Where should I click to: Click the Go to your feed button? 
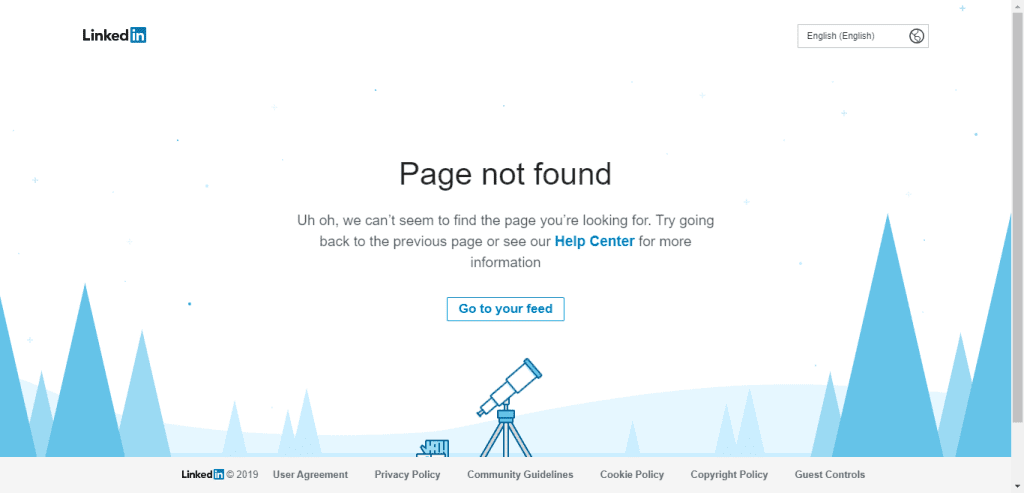pyautogui.click(x=505, y=309)
